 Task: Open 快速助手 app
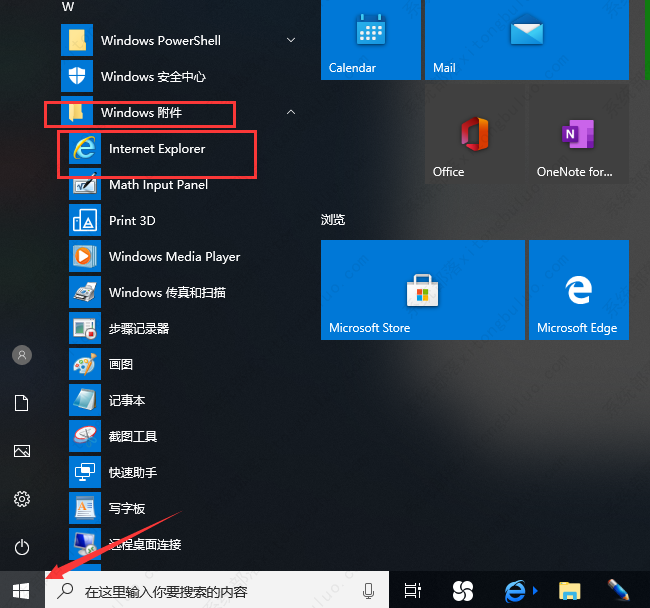pyautogui.click(x=132, y=473)
